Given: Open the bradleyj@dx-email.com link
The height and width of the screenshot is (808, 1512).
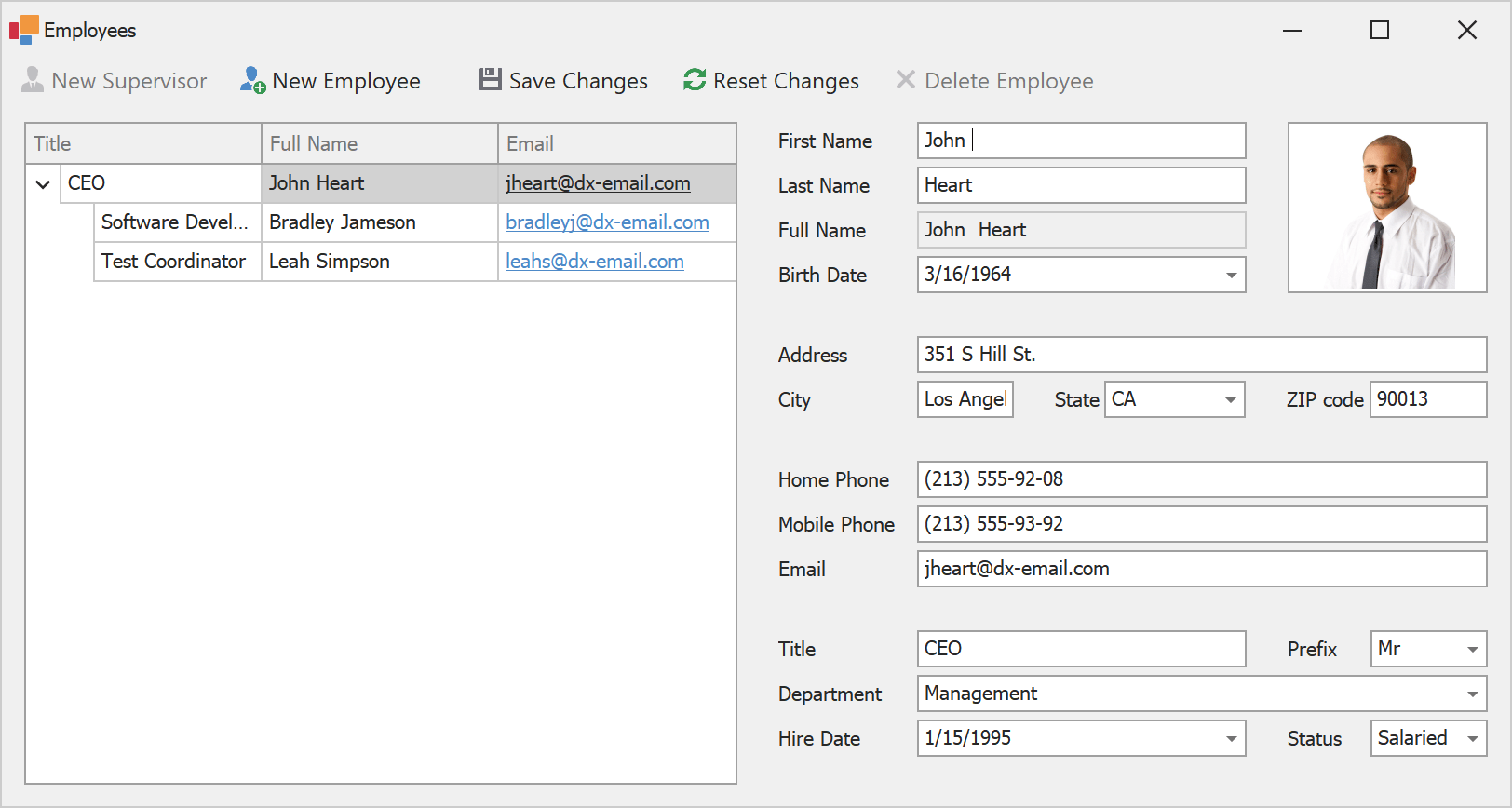Looking at the screenshot, I should click(x=607, y=222).
